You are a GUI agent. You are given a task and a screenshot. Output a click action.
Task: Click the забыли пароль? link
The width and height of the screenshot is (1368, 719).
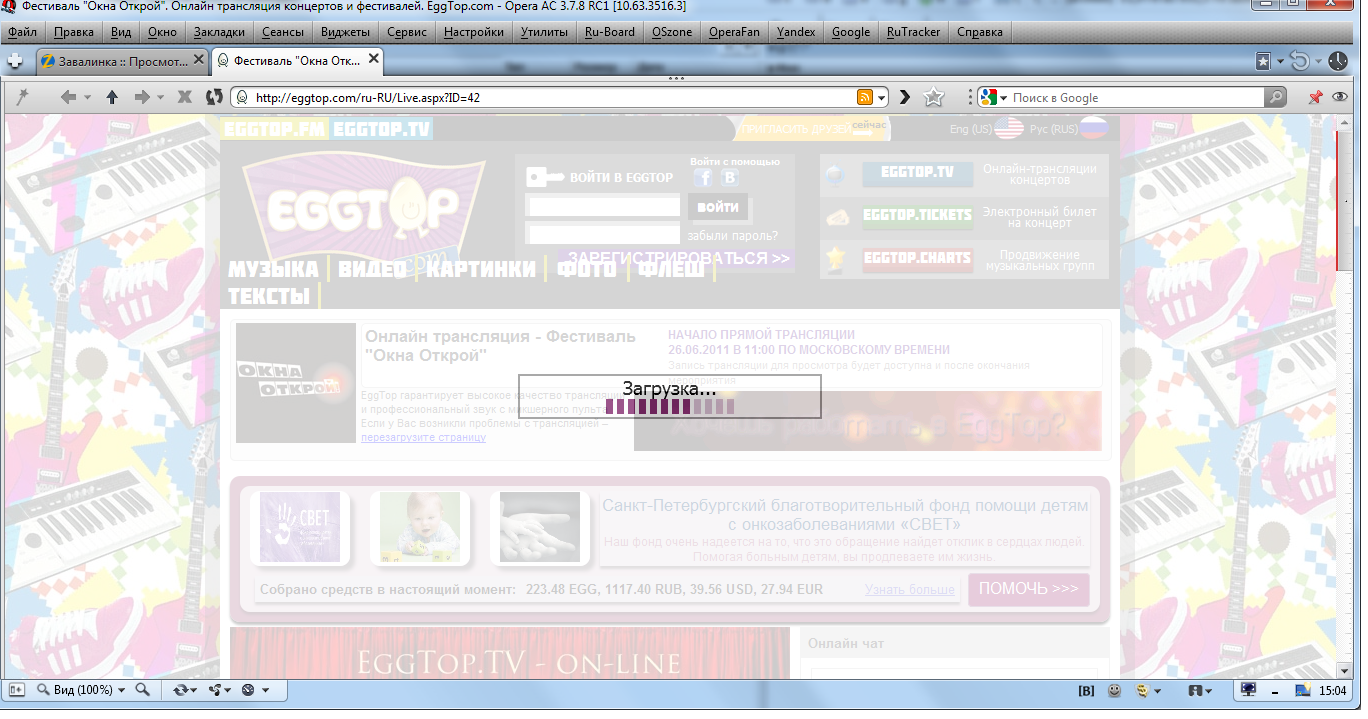pos(733,236)
